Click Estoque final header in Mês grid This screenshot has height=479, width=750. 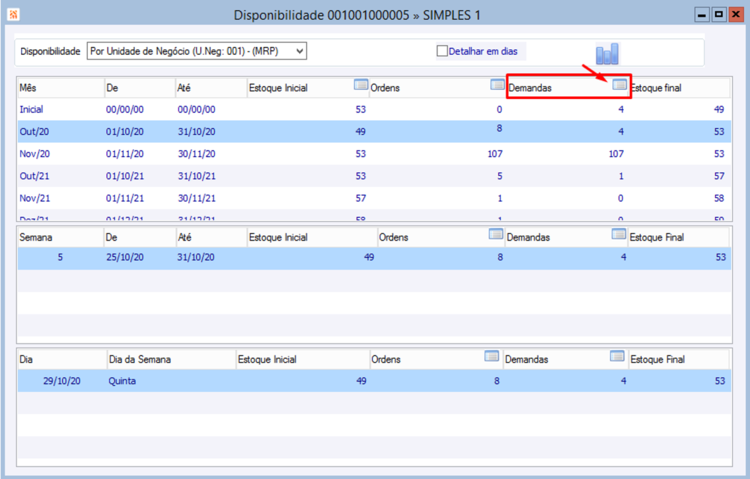click(679, 88)
